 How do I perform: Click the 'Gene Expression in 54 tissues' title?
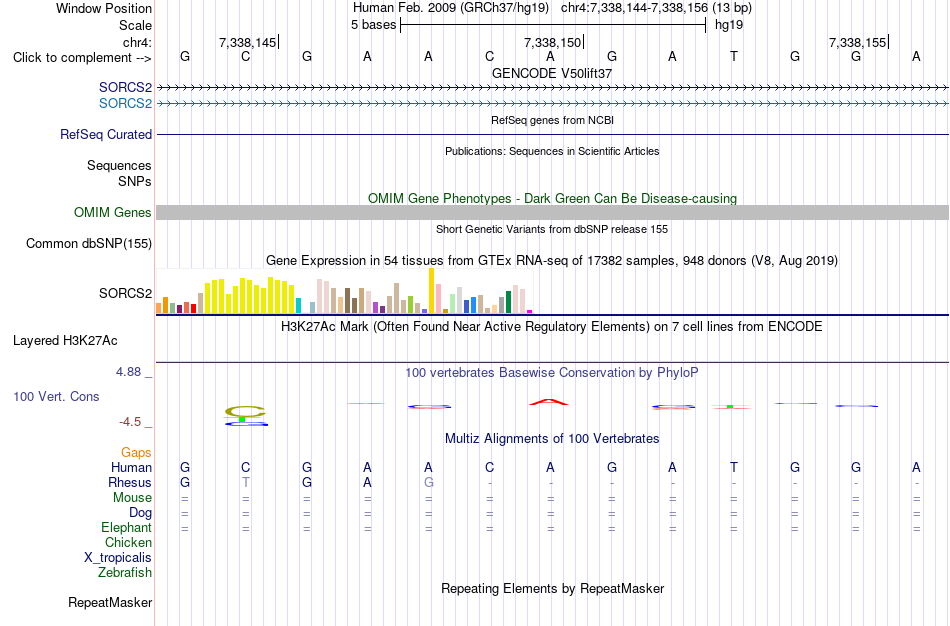coord(552,261)
